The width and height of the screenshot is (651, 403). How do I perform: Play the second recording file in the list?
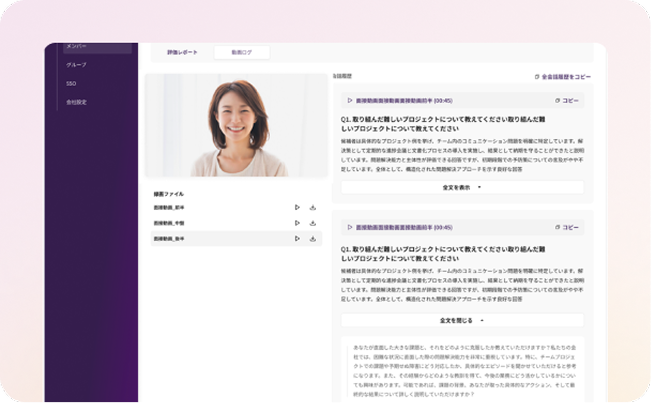297,223
